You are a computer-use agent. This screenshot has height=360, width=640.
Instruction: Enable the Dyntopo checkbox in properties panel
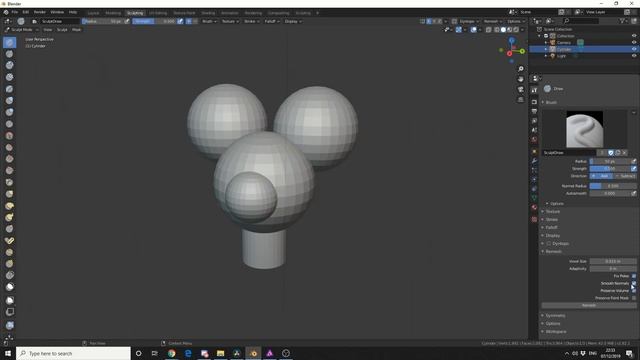pyautogui.click(x=549, y=244)
